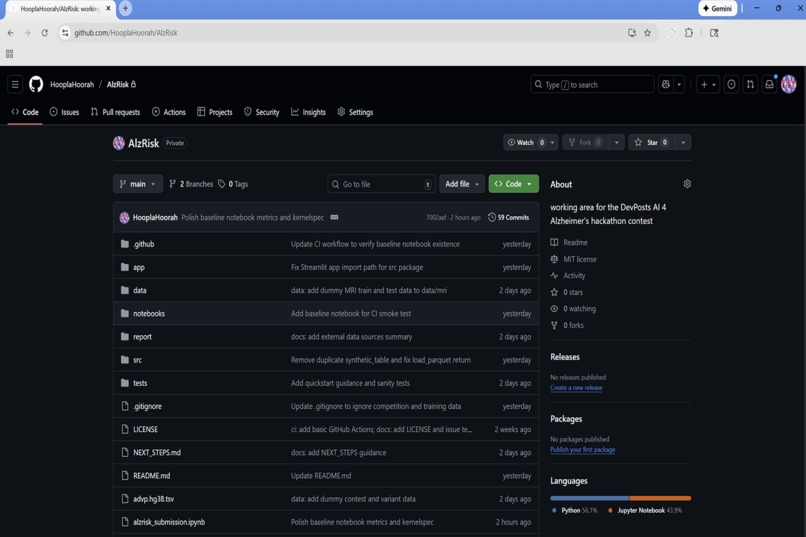Open the data folder
Viewport: 806px width, 537px height.
click(140, 290)
